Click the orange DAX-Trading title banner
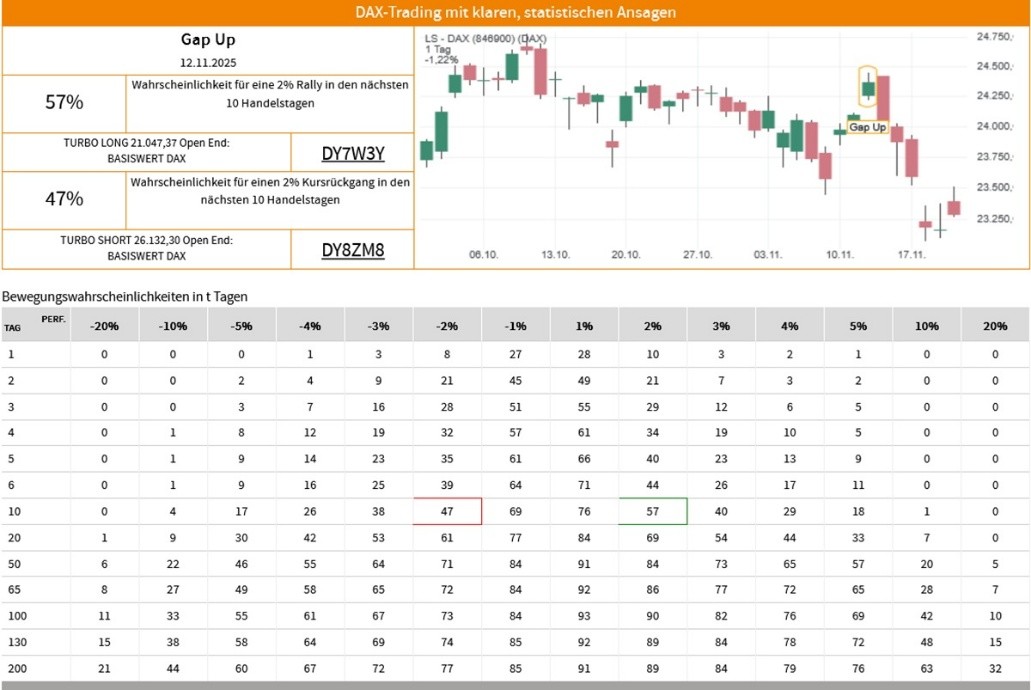Screen dimensions: 1031x690 tap(515, 13)
